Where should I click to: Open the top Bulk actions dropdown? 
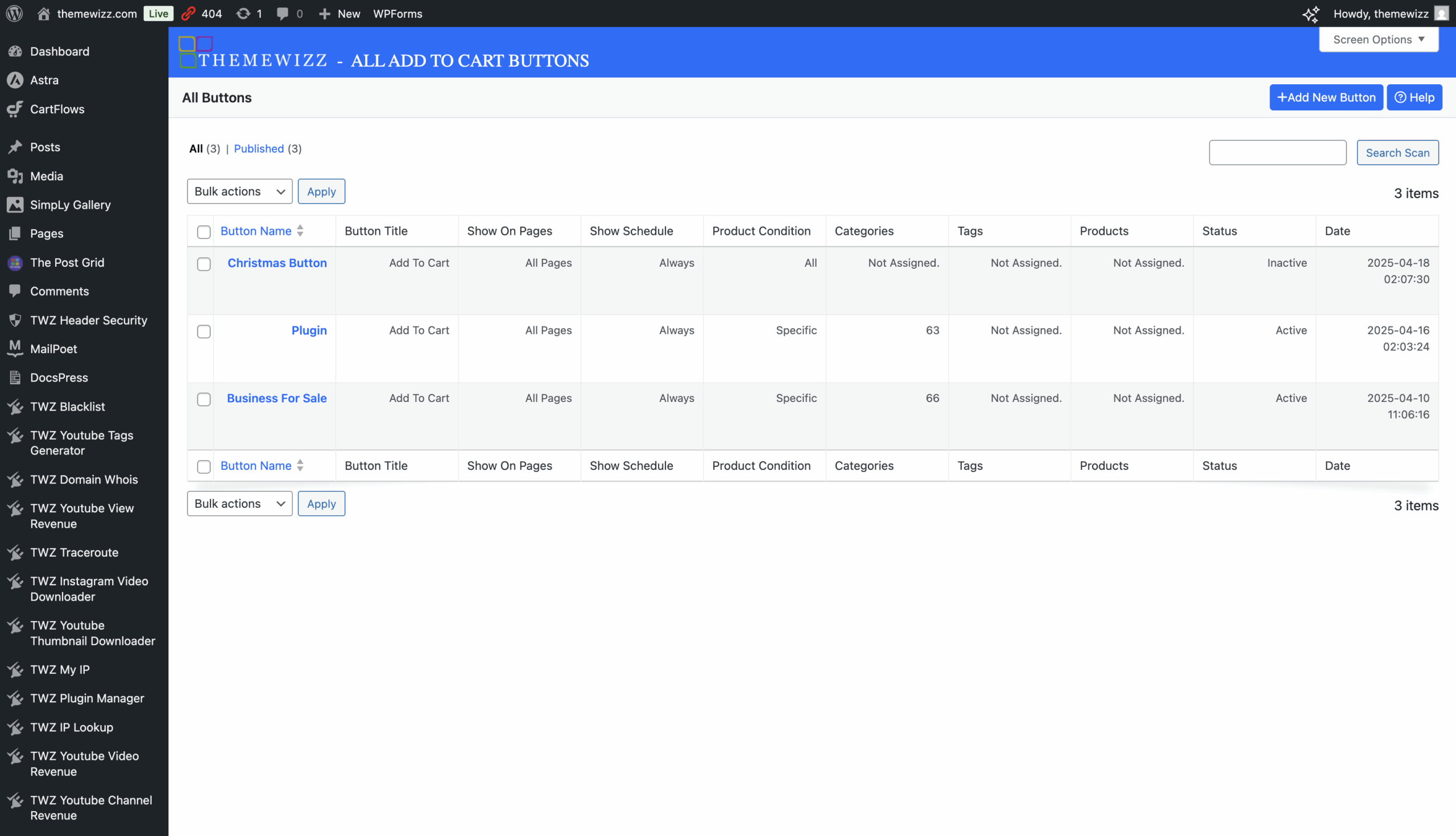pyautogui.click(x=239, y=191)
